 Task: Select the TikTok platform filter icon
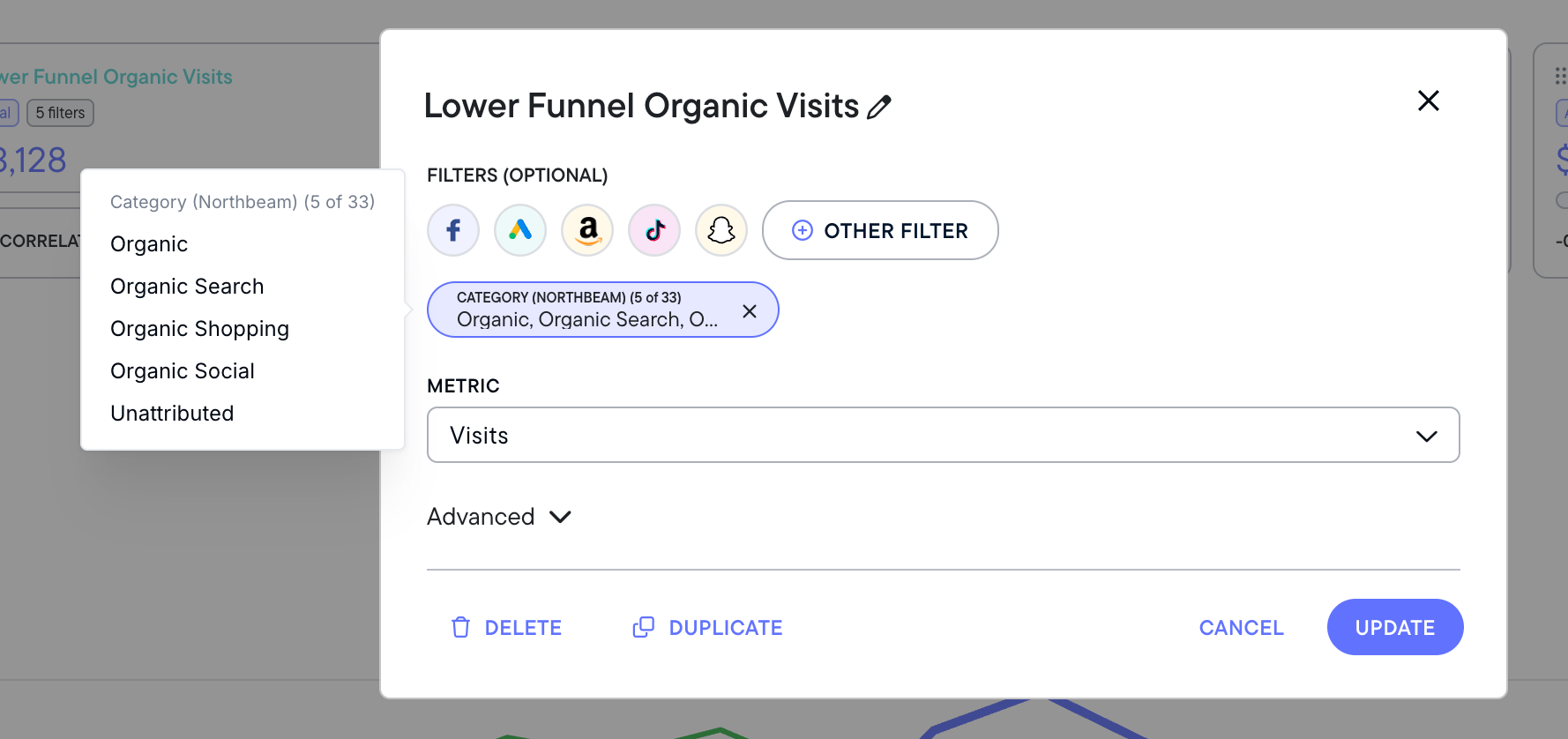click(x=654, y=230)
